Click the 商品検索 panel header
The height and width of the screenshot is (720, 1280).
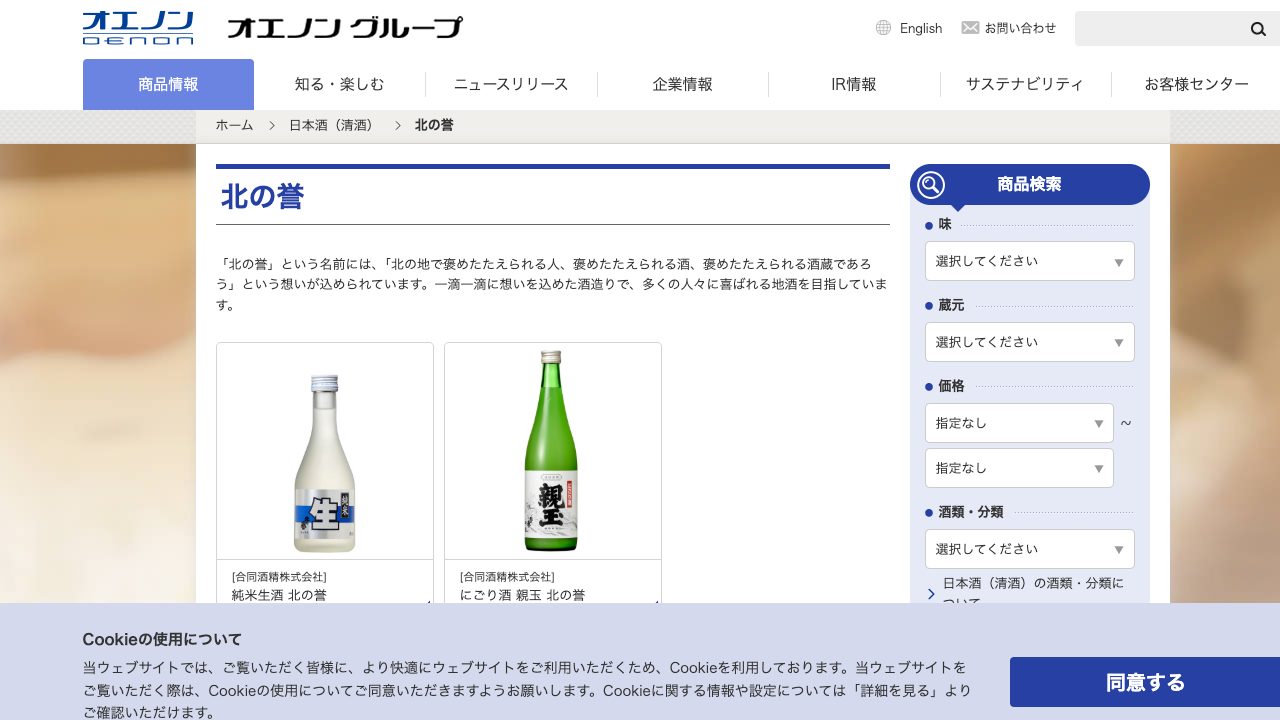(1030, 185)
